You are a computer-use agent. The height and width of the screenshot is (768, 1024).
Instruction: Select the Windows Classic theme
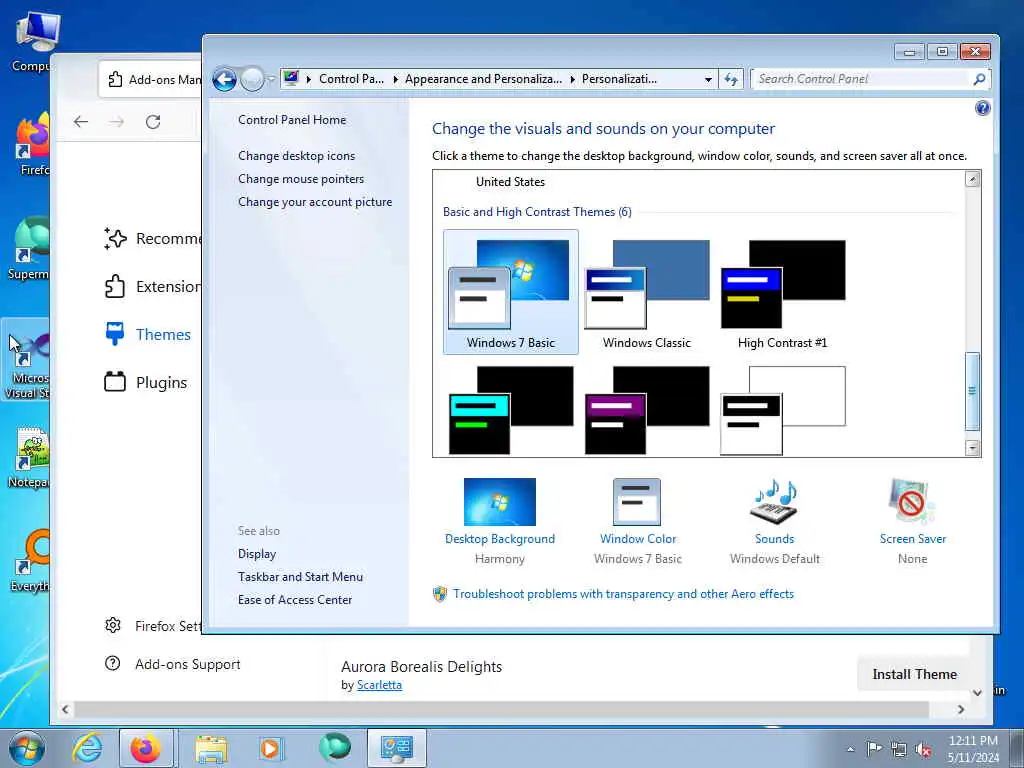[647, 292]
